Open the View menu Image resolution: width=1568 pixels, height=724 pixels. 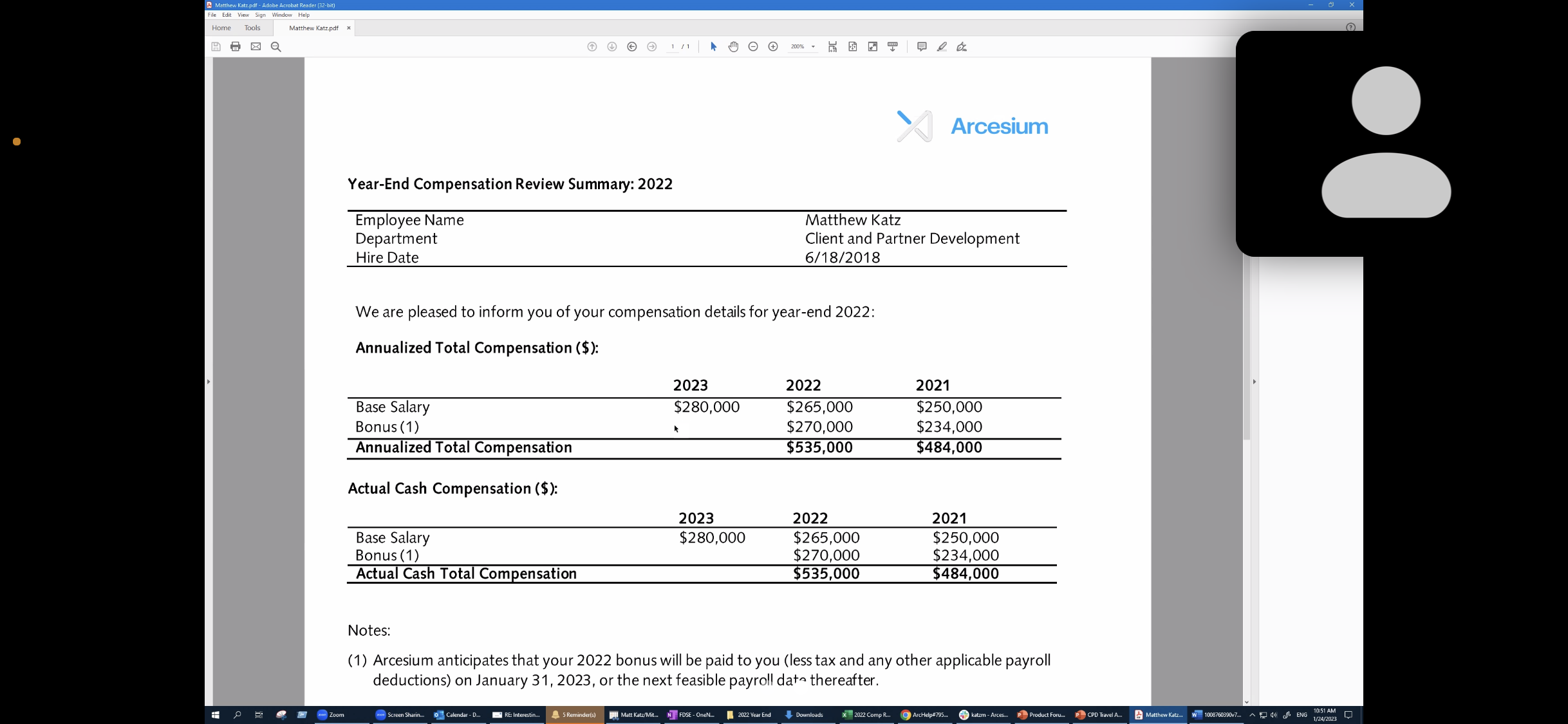click(x=243, y=15)
